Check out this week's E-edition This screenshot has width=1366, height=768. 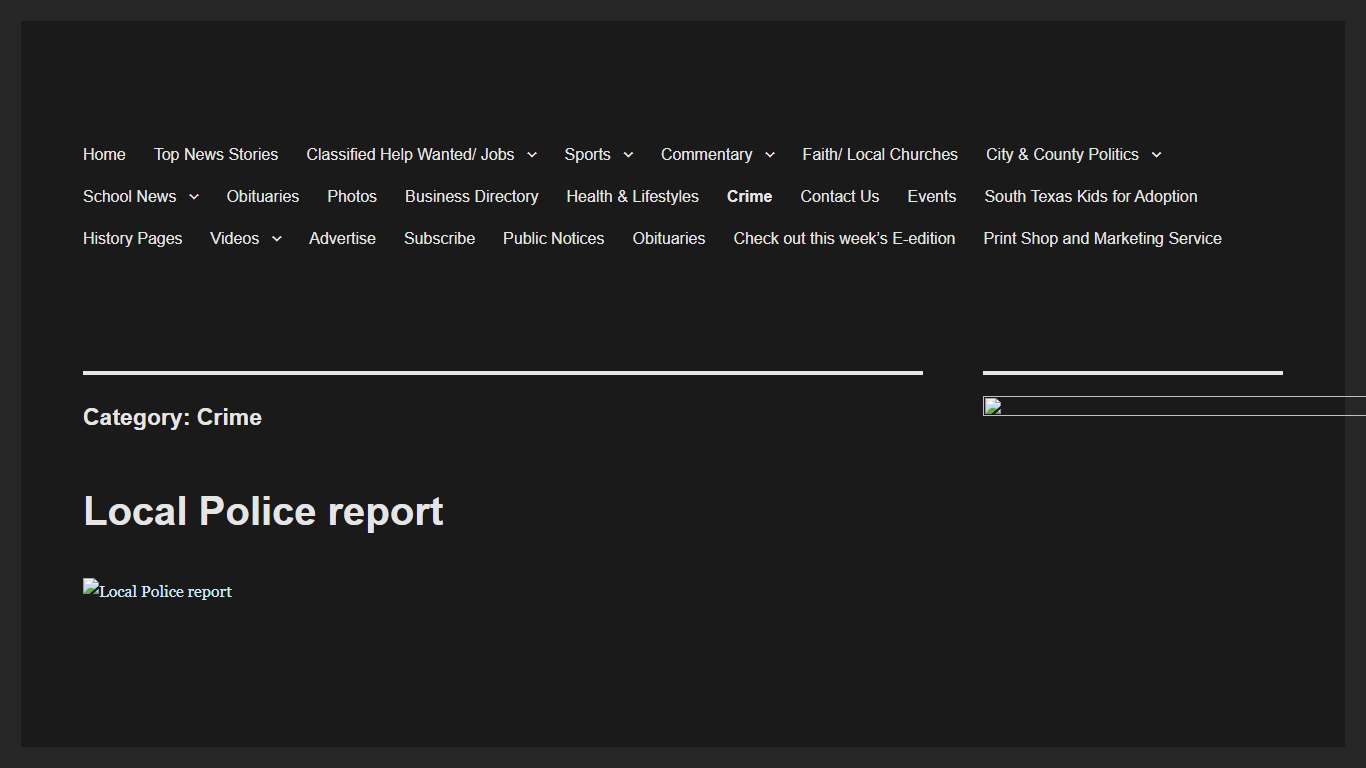pyautogui.click(x=844, y=238)
